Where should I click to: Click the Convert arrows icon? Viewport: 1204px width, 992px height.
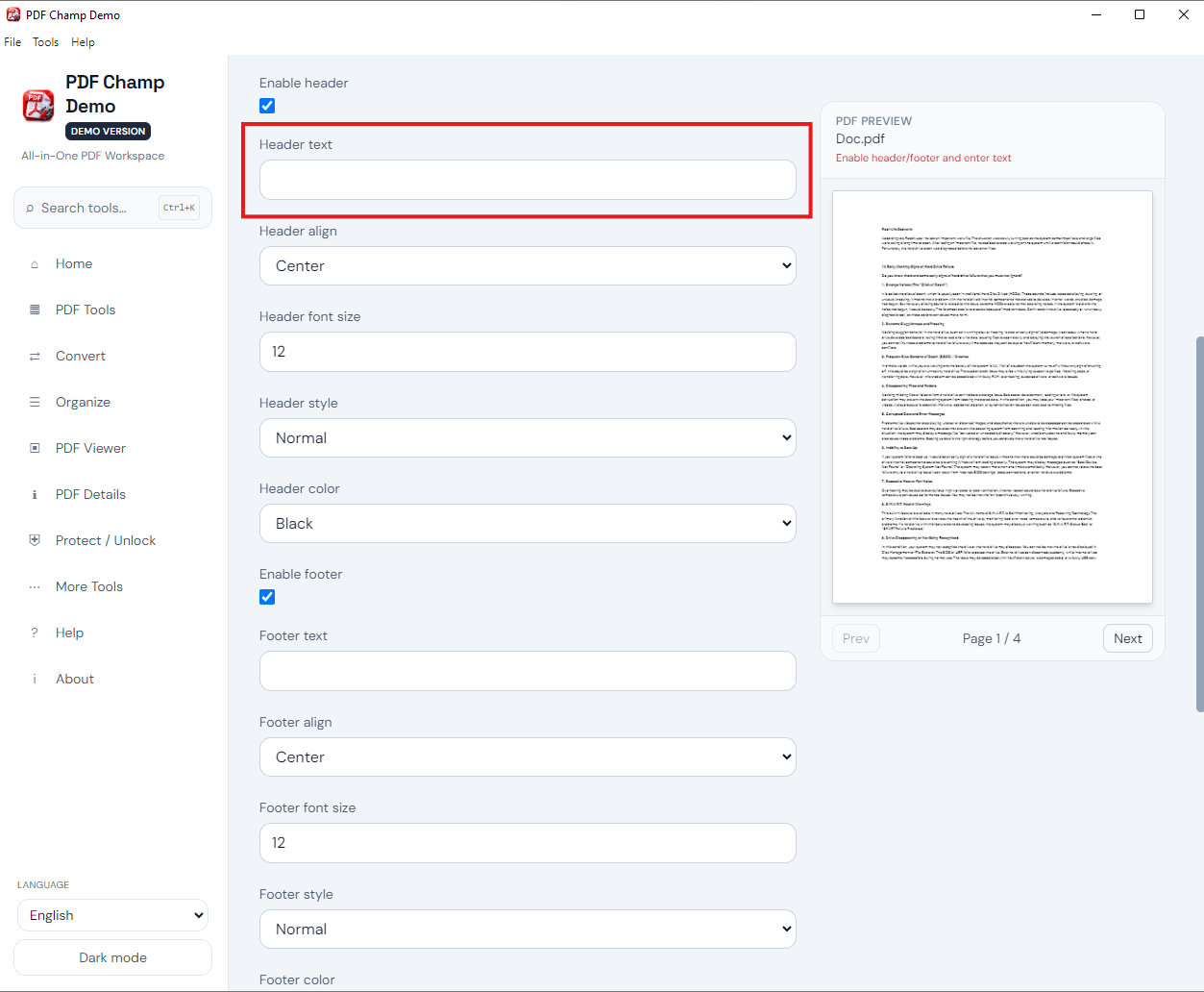tap(35, 357)
